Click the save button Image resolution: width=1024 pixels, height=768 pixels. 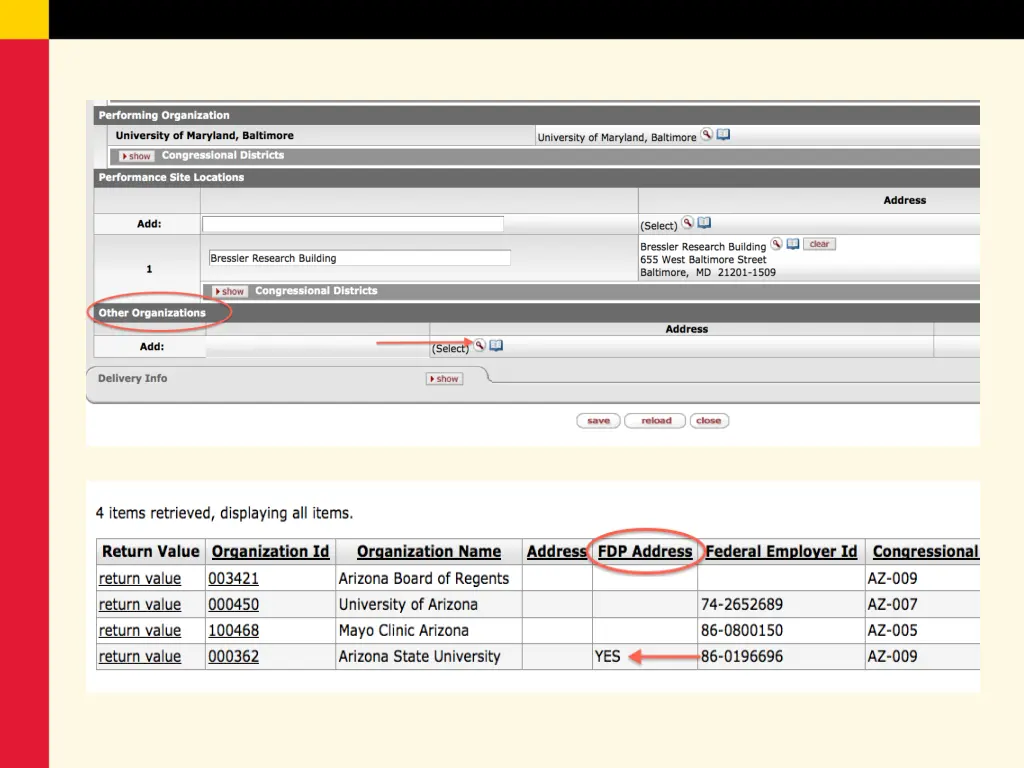click(598, 421)
